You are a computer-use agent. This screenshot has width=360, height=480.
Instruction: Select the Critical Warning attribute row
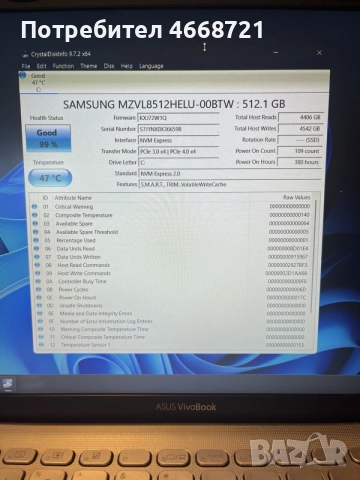pyautogui.click(x=171, y=207)
